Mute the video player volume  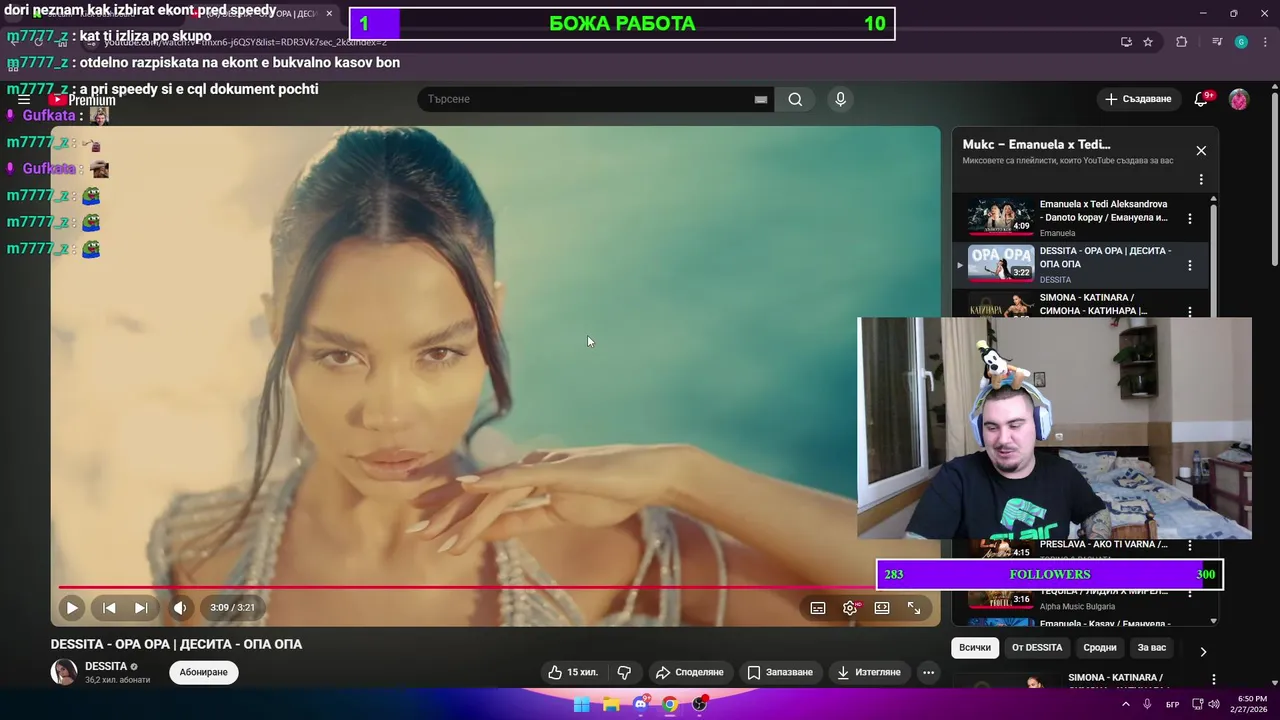[x=180, y=607]
